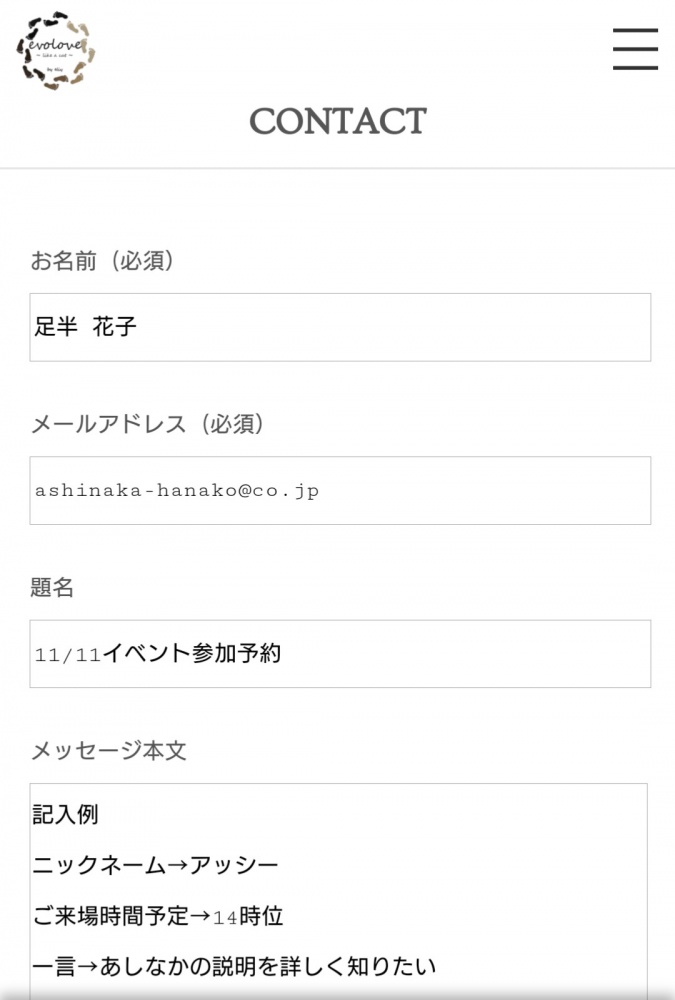Click the 必須 marker beside メールアドレス
The image size is (675, 1000).
[x=233, y=423]
